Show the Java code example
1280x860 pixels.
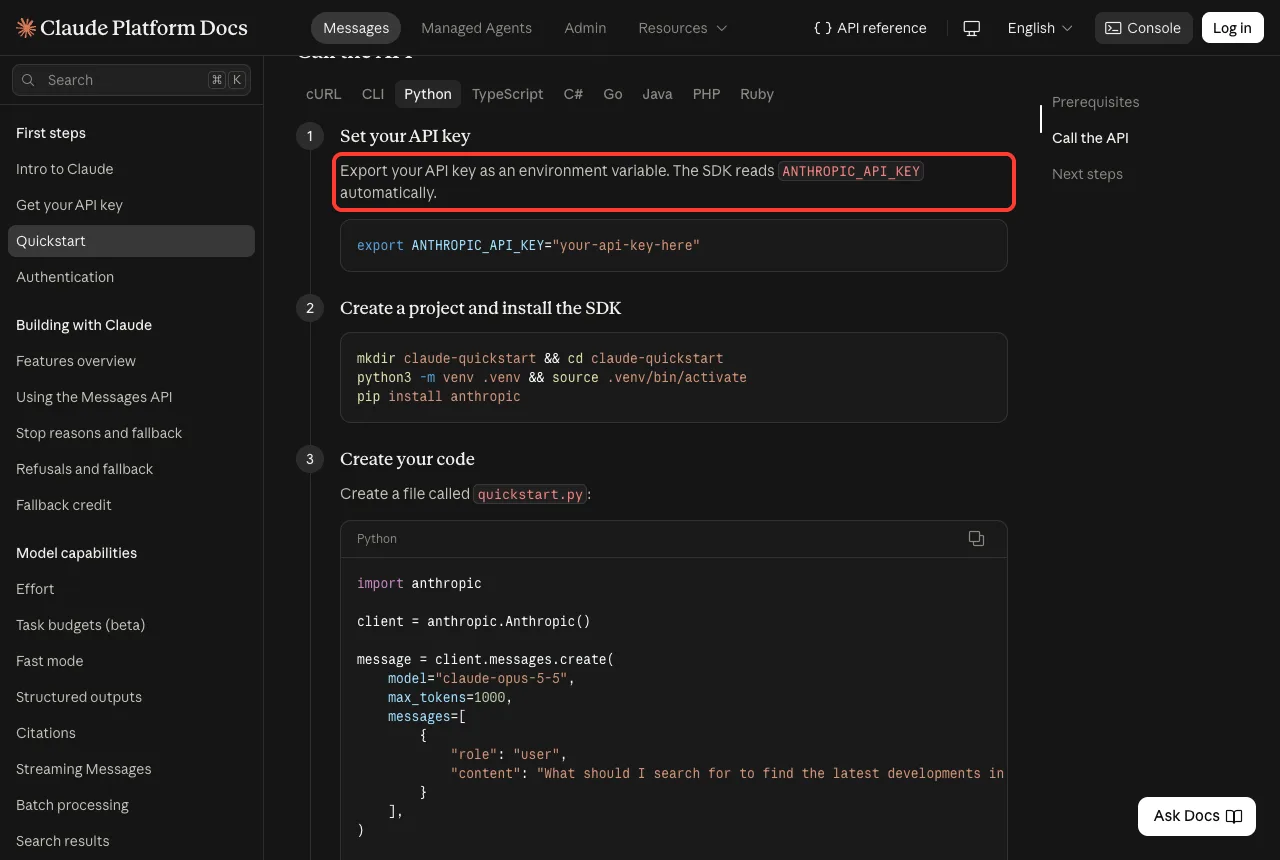(x=657, y=94)
